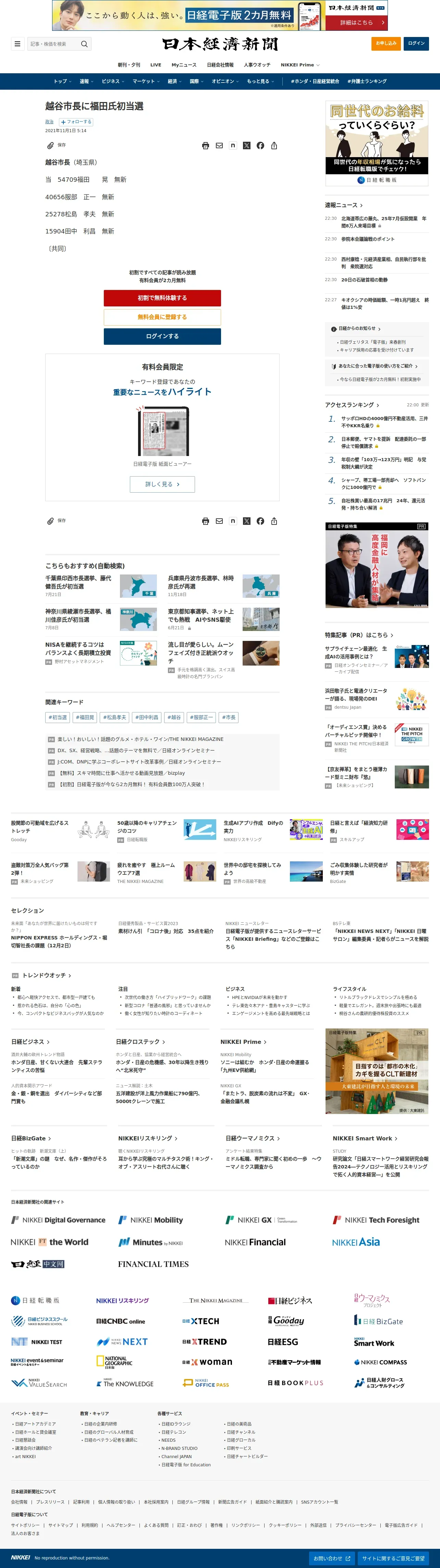The width and height of the screenshot is (440, 1568).
Task: Open the Myニュース menu item
Action: pos(184,64)
